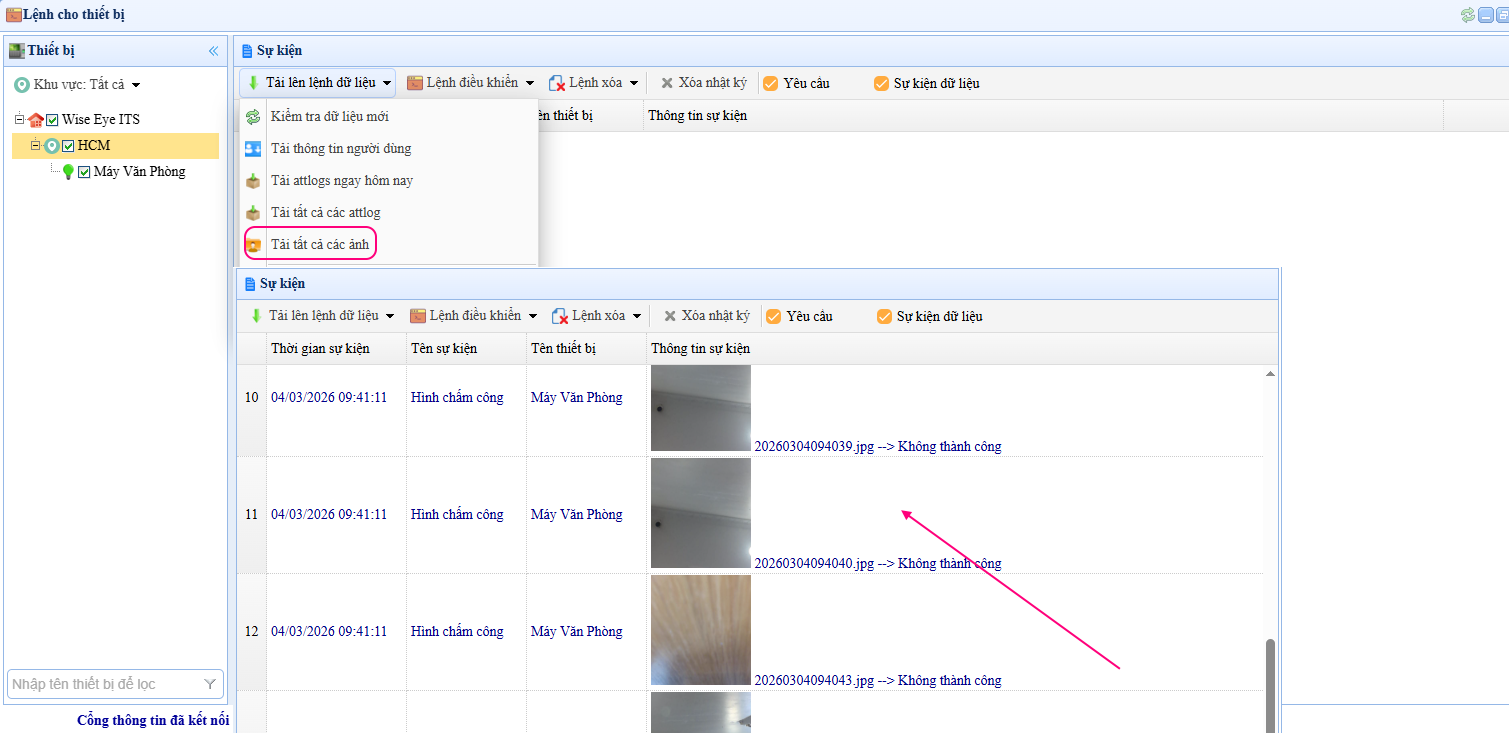Expand the upper Lệnh xóa dropdown
Screen dimensions: 1509x733
[x=594, y=83]
